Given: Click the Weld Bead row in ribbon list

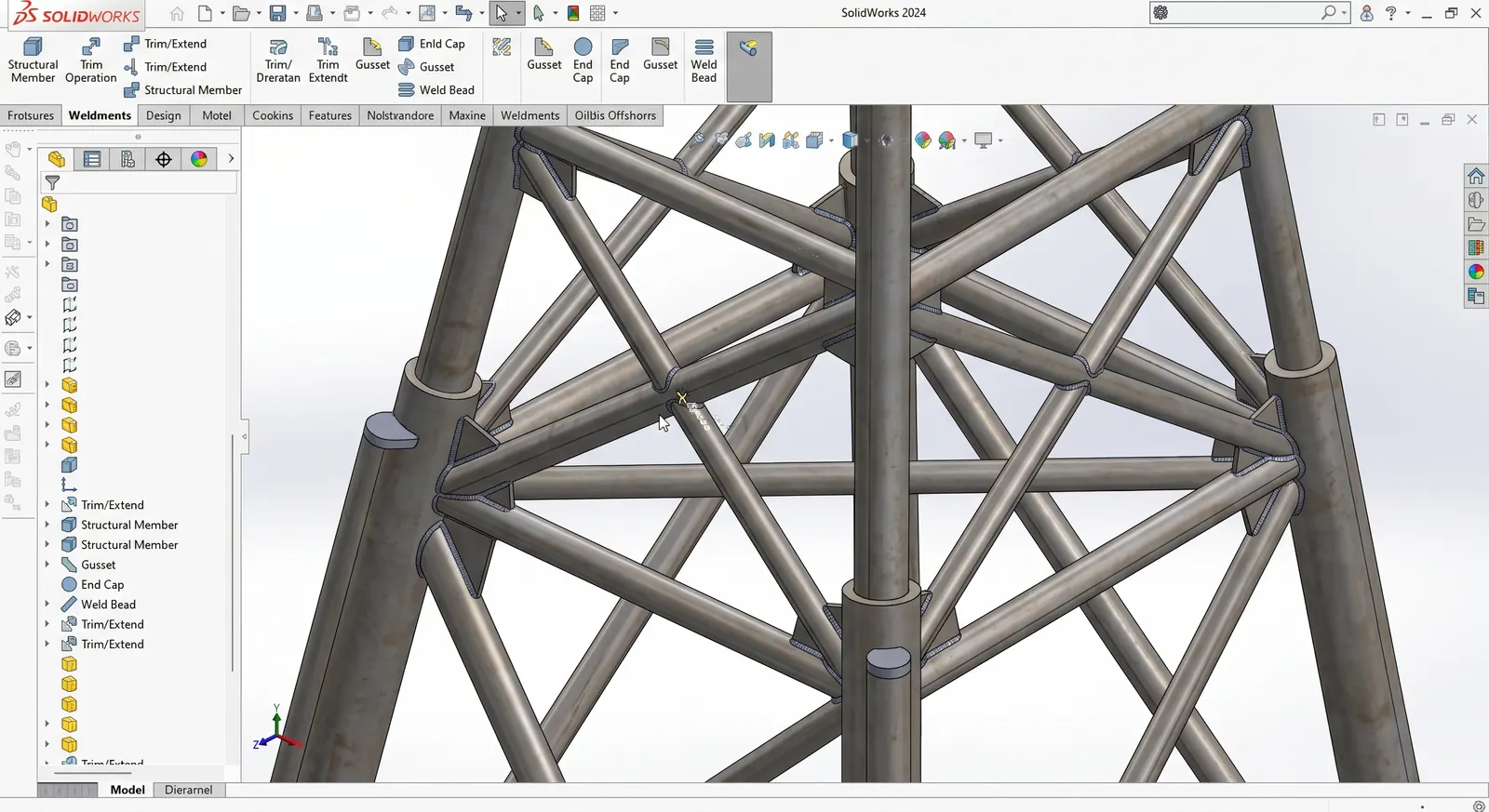Looking at the screenshot, I should tap(436, 90).
